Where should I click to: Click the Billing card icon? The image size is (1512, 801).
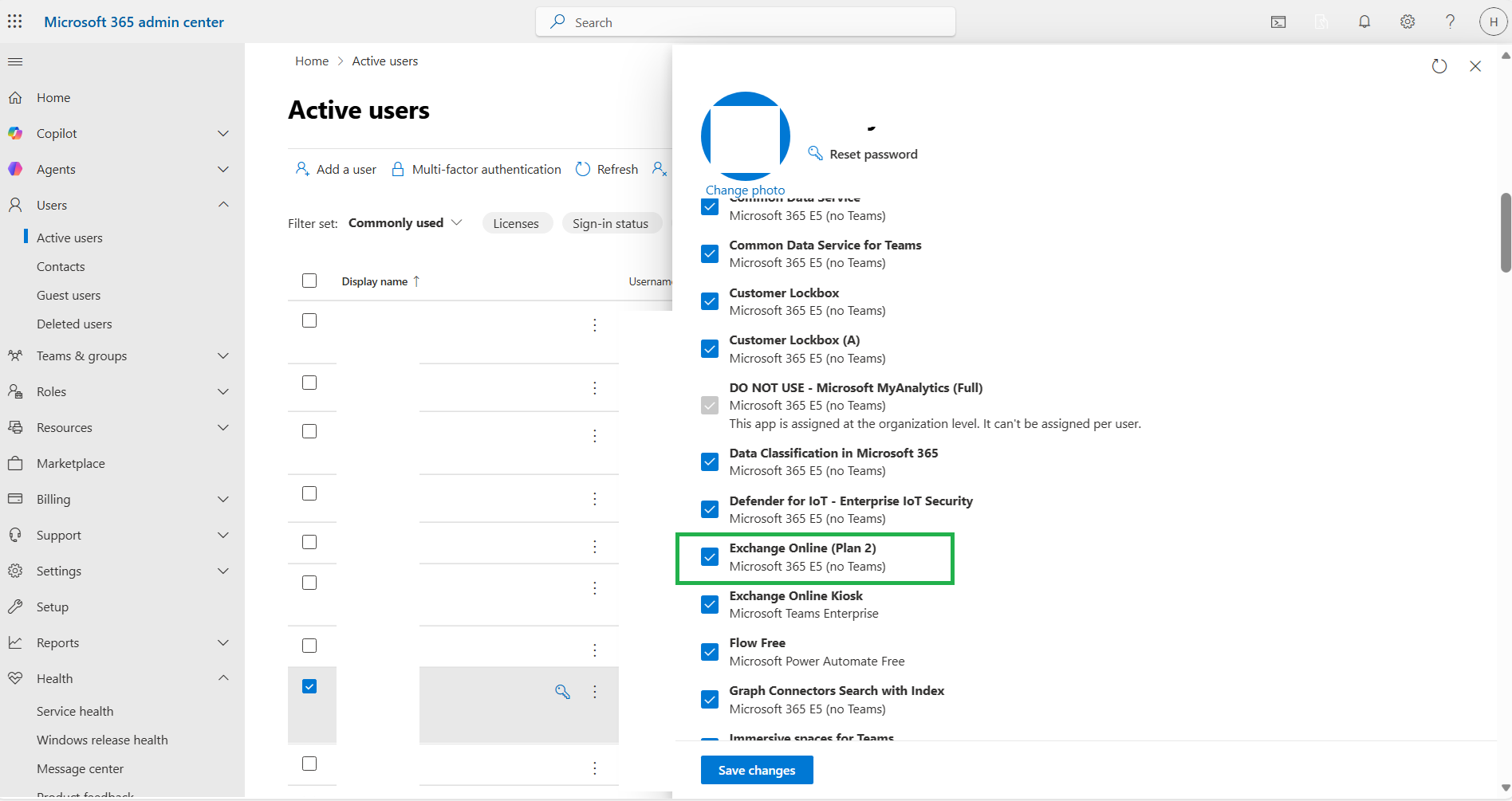[x=15, y=499]
